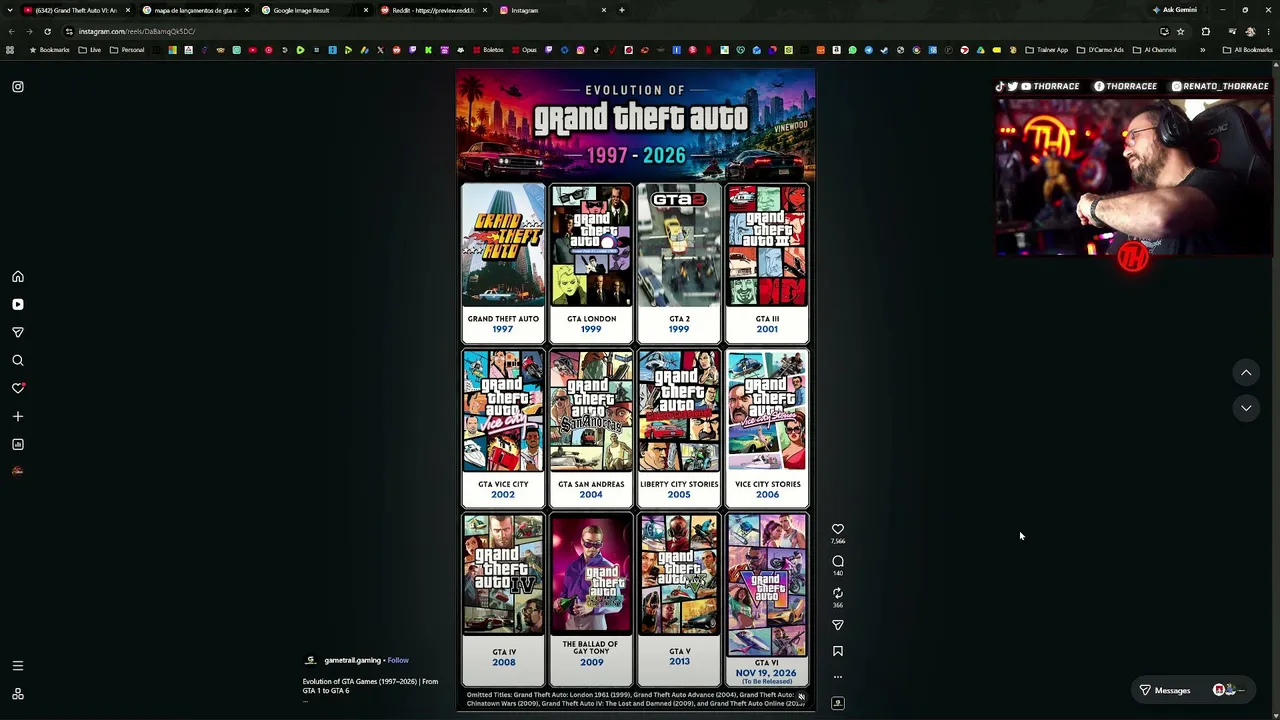Close the Google Image Result tab
The height and width of the screenshot is (720, 1280).
coord(365,10)
